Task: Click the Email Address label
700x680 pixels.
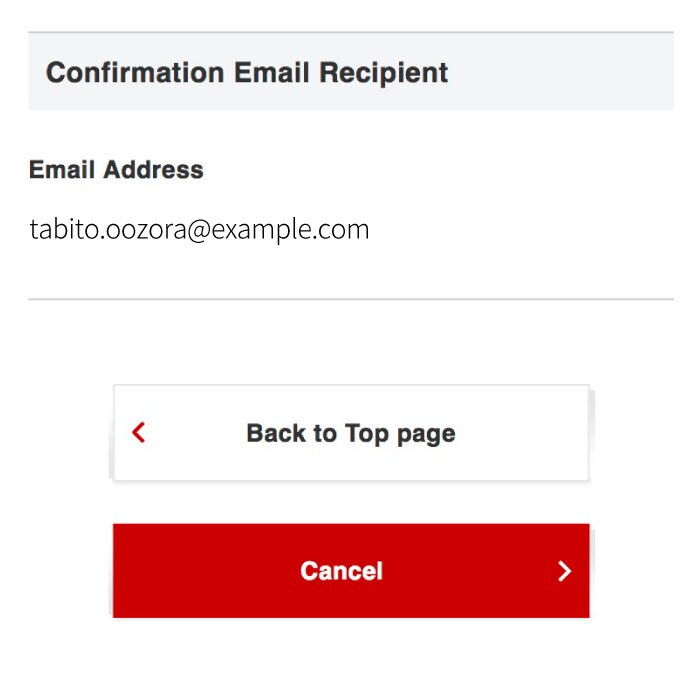Action: click(x=116, y=170)
